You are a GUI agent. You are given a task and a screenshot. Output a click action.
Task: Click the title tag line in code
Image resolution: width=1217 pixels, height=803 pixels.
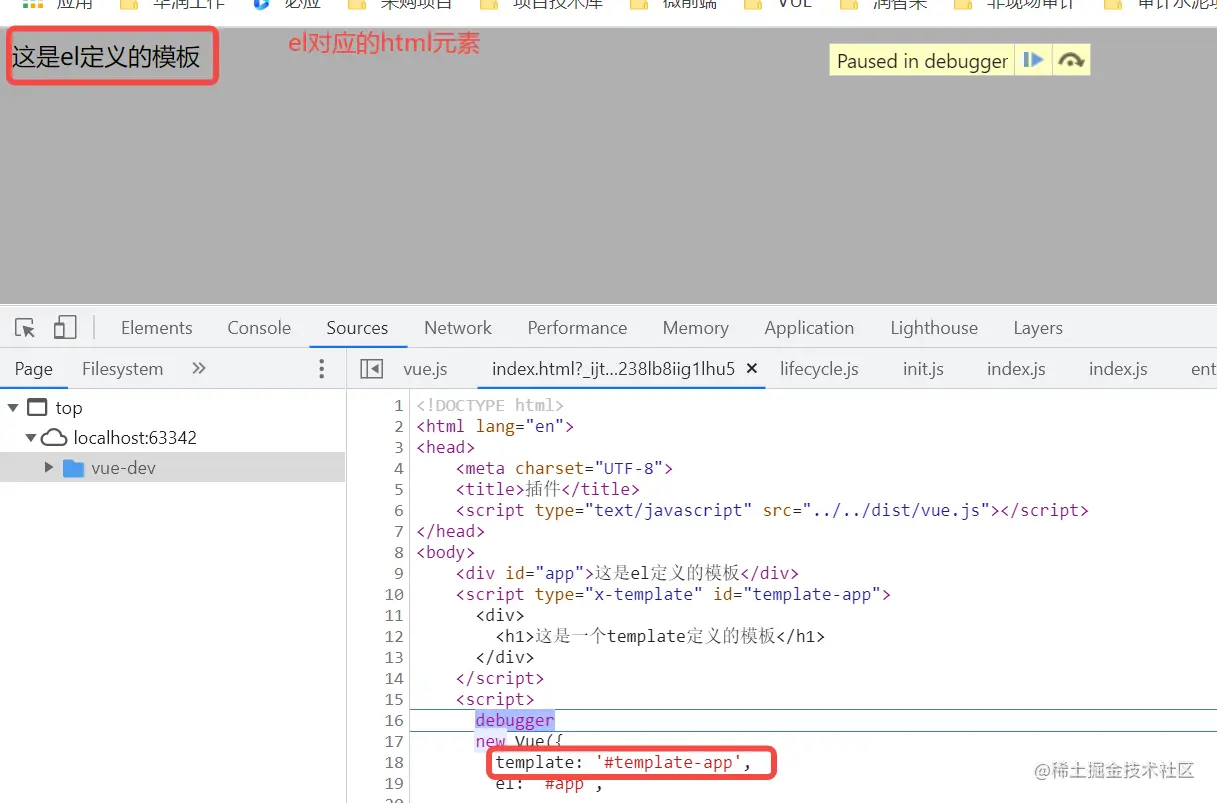[547, 489]
